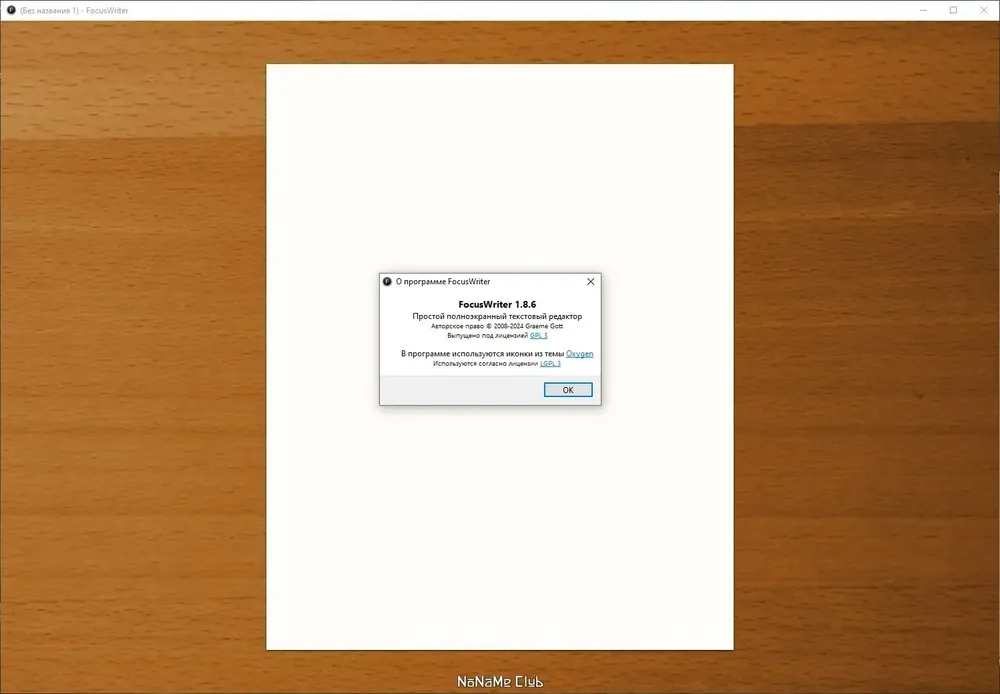Click the NoNaMe Club watermark text
This screenshot has height=694, width=1000.
click(x=499, y=682)
